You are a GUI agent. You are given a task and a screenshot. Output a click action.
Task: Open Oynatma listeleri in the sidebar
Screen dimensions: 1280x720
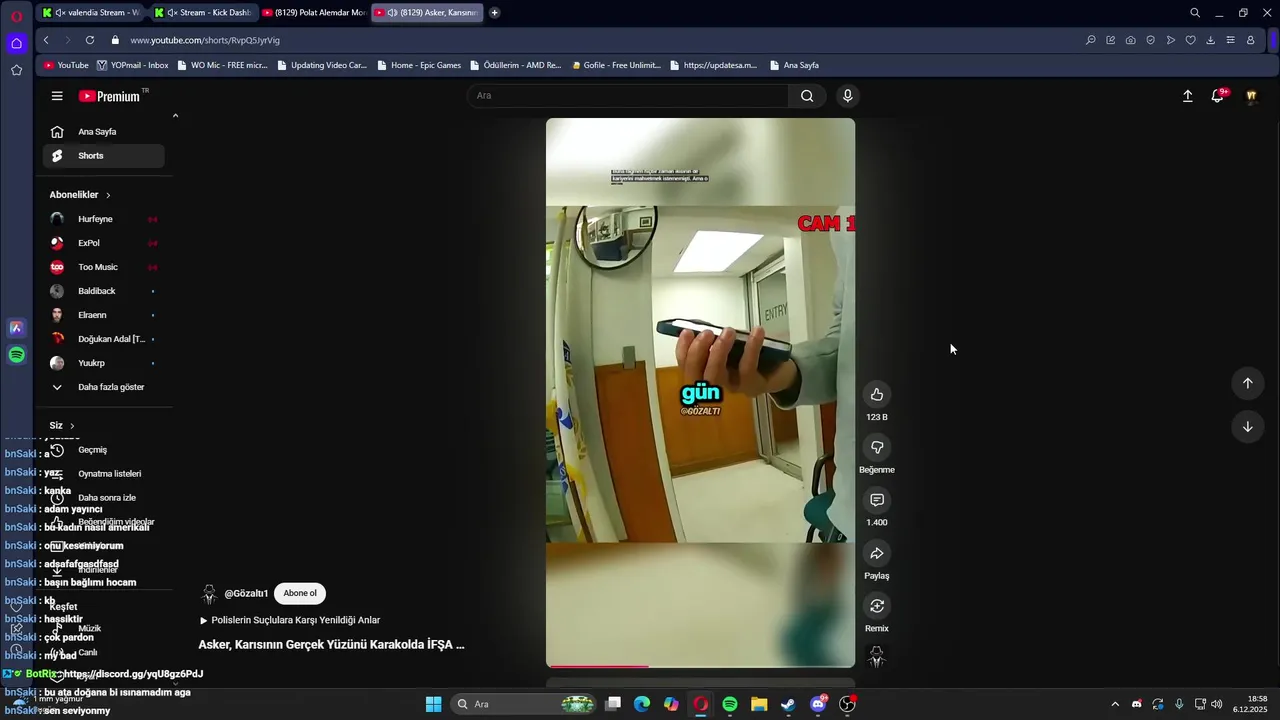[109, 474]
